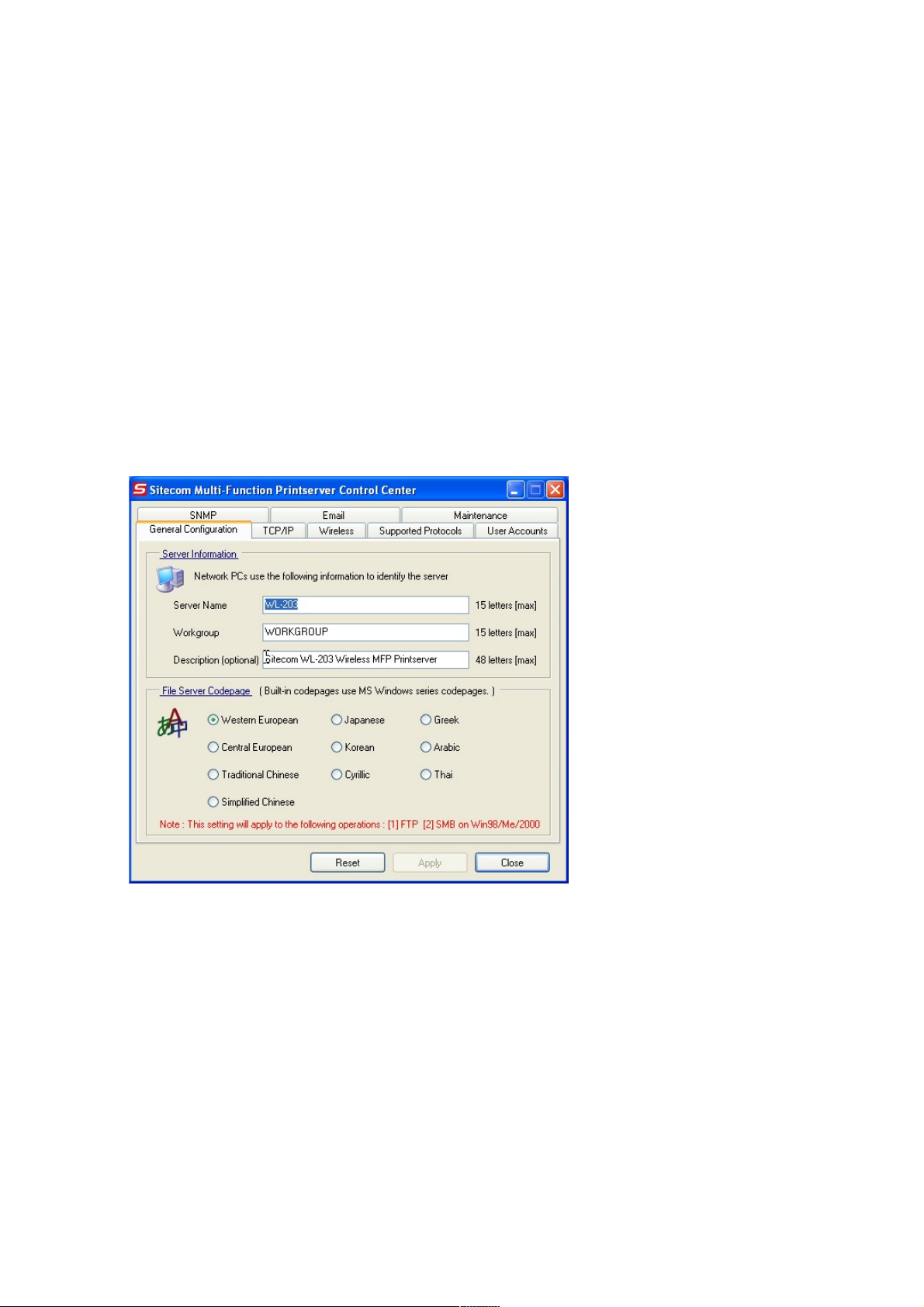Select Greek codepage
This screenshot has width=924, height=1307.
pyautogui.click(x=440, y=720)
